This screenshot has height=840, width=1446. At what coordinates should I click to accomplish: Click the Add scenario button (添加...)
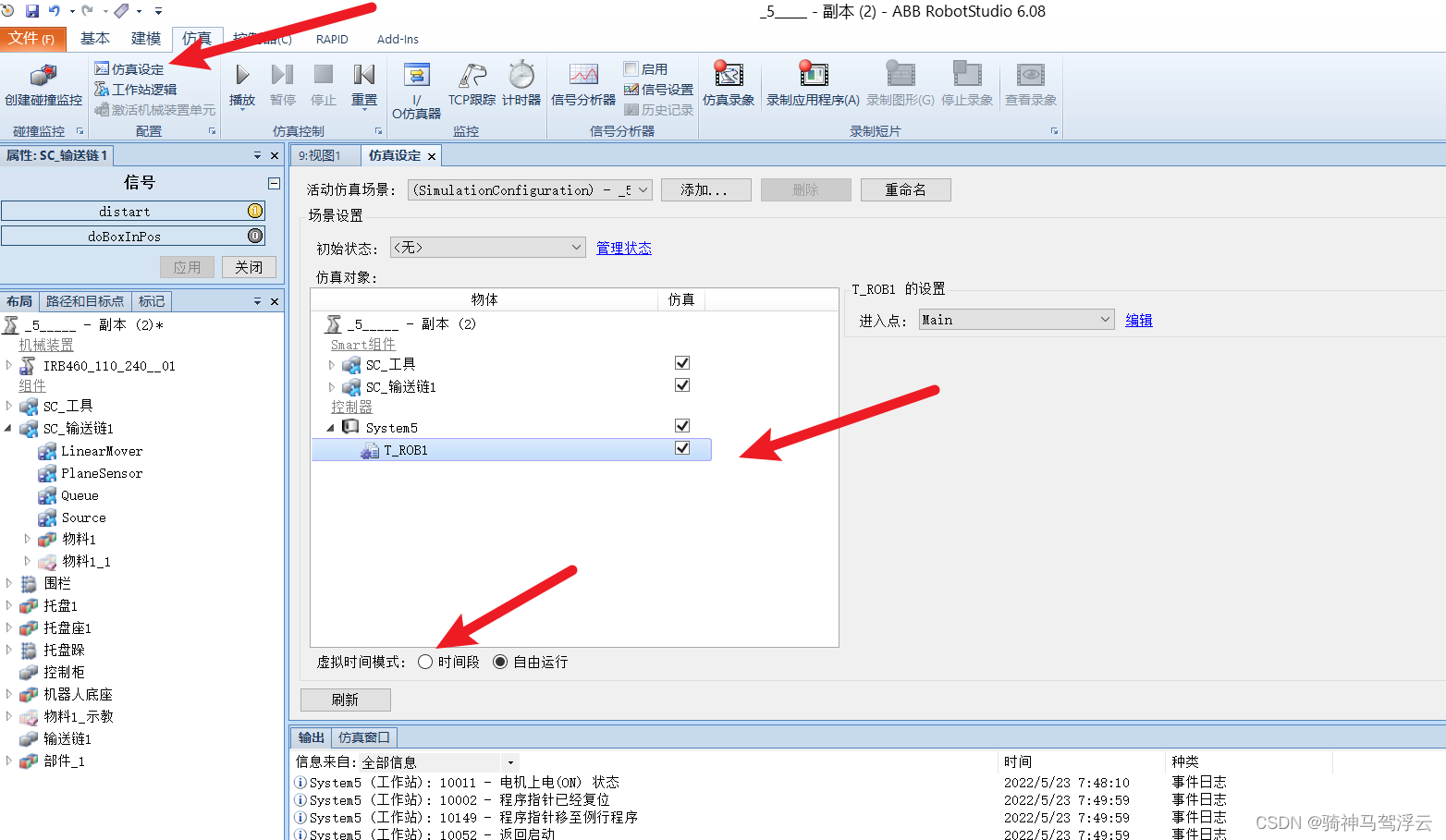tap(705, 189)
